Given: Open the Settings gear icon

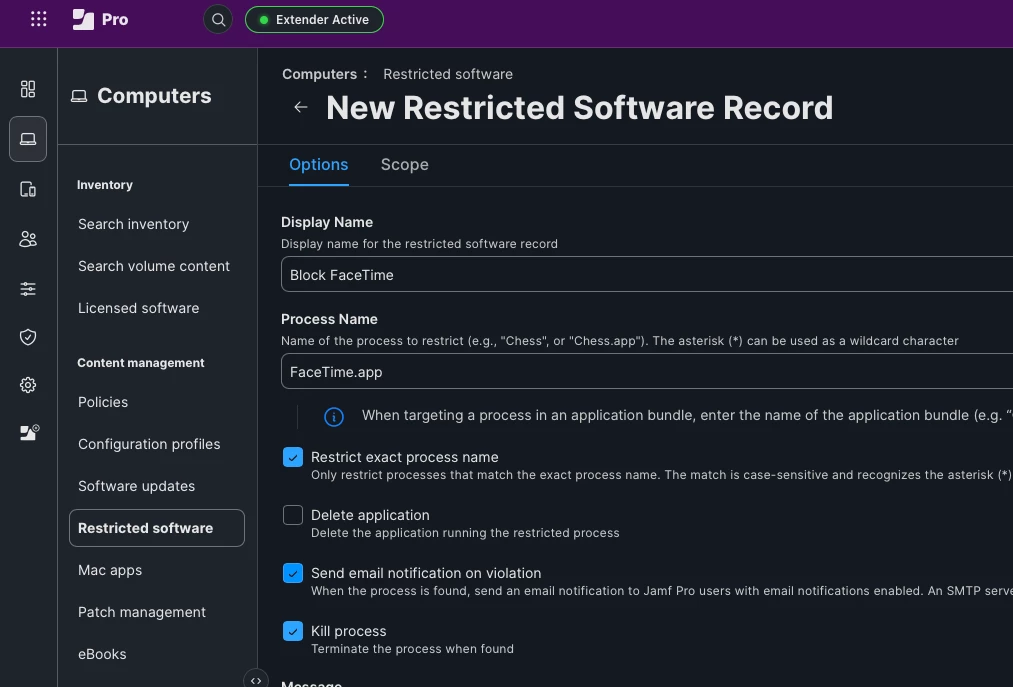Looking at the screenshot, I should click(x=28, y=385).
